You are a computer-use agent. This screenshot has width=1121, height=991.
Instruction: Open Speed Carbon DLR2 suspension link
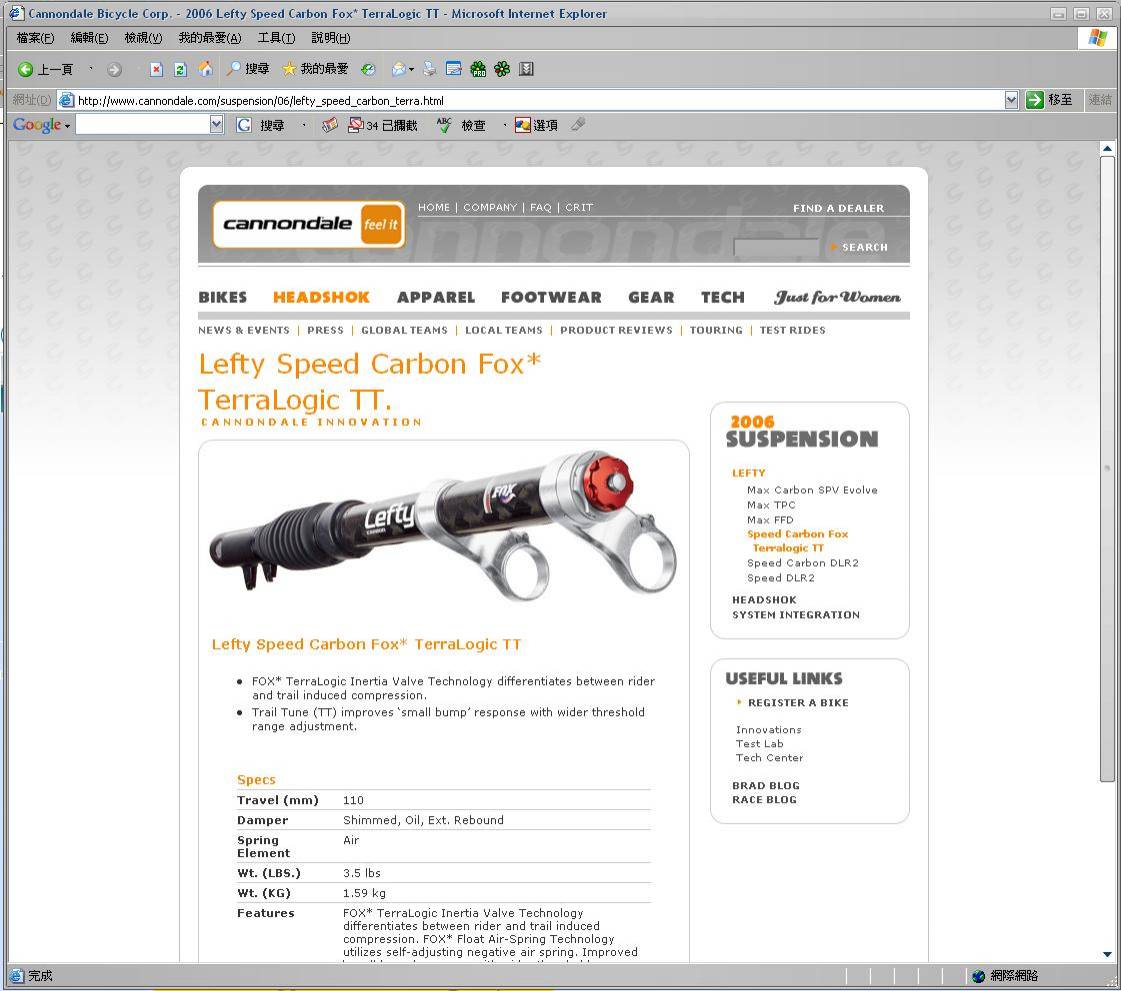(x=803, y=563)
